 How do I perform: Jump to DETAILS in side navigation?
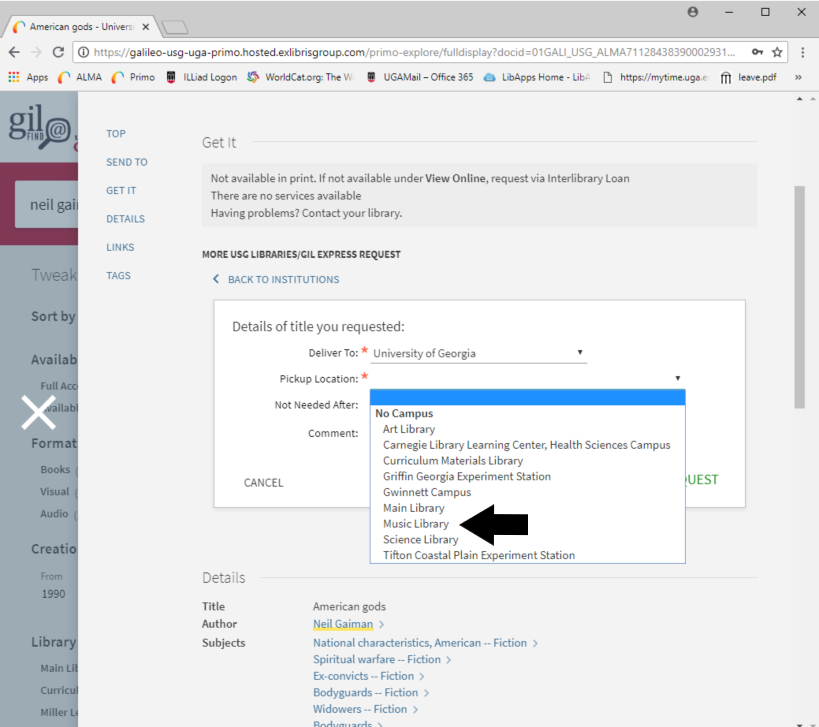tap(125, 219)
